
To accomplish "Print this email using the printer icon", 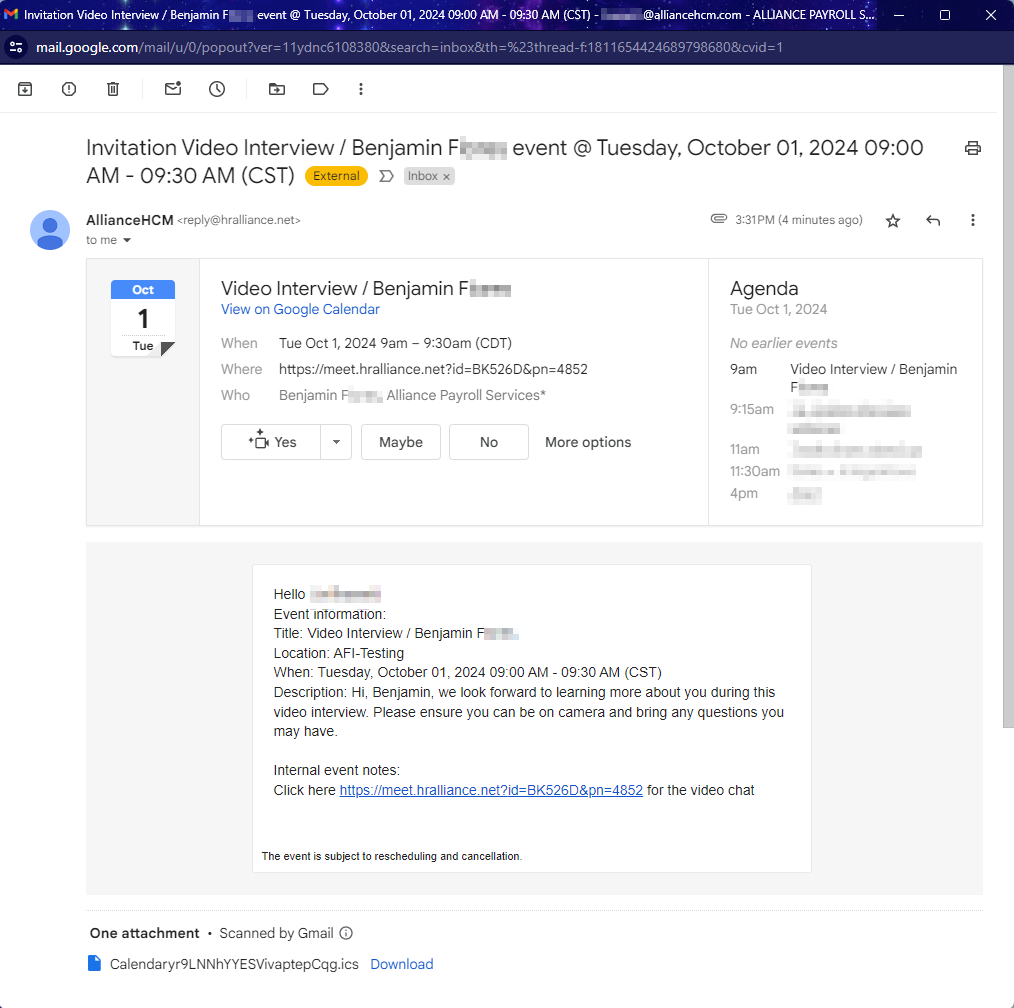I will pyautogui.click(x=973, y=148).
